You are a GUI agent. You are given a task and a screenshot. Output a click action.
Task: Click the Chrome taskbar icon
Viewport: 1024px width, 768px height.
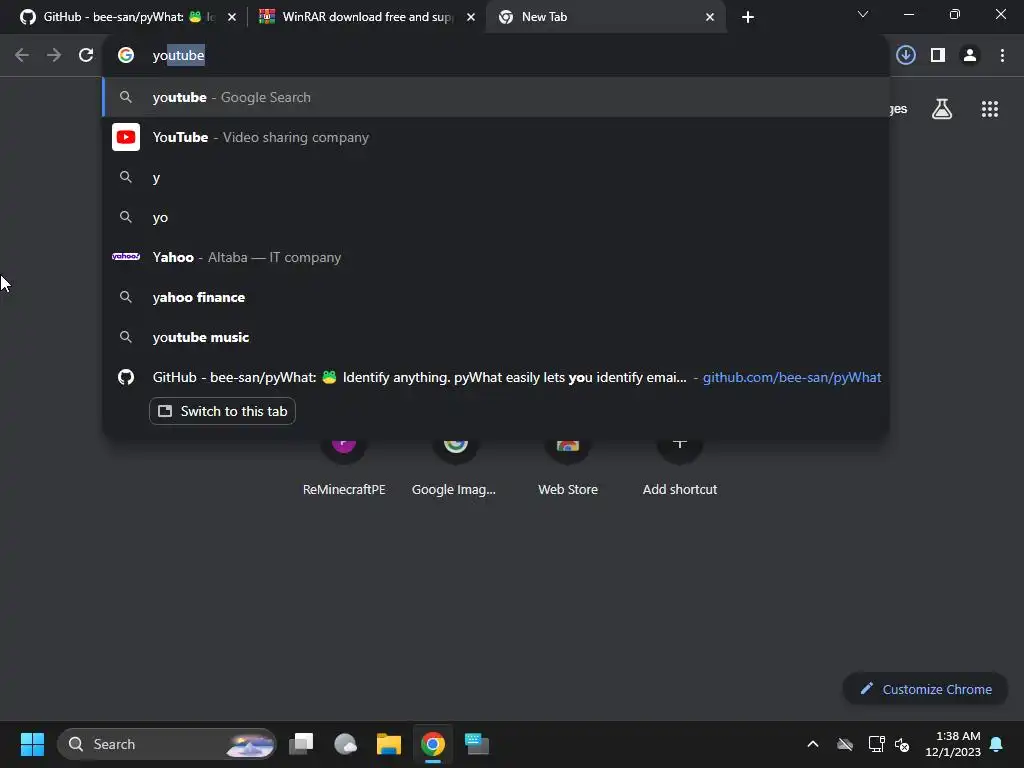432,744
